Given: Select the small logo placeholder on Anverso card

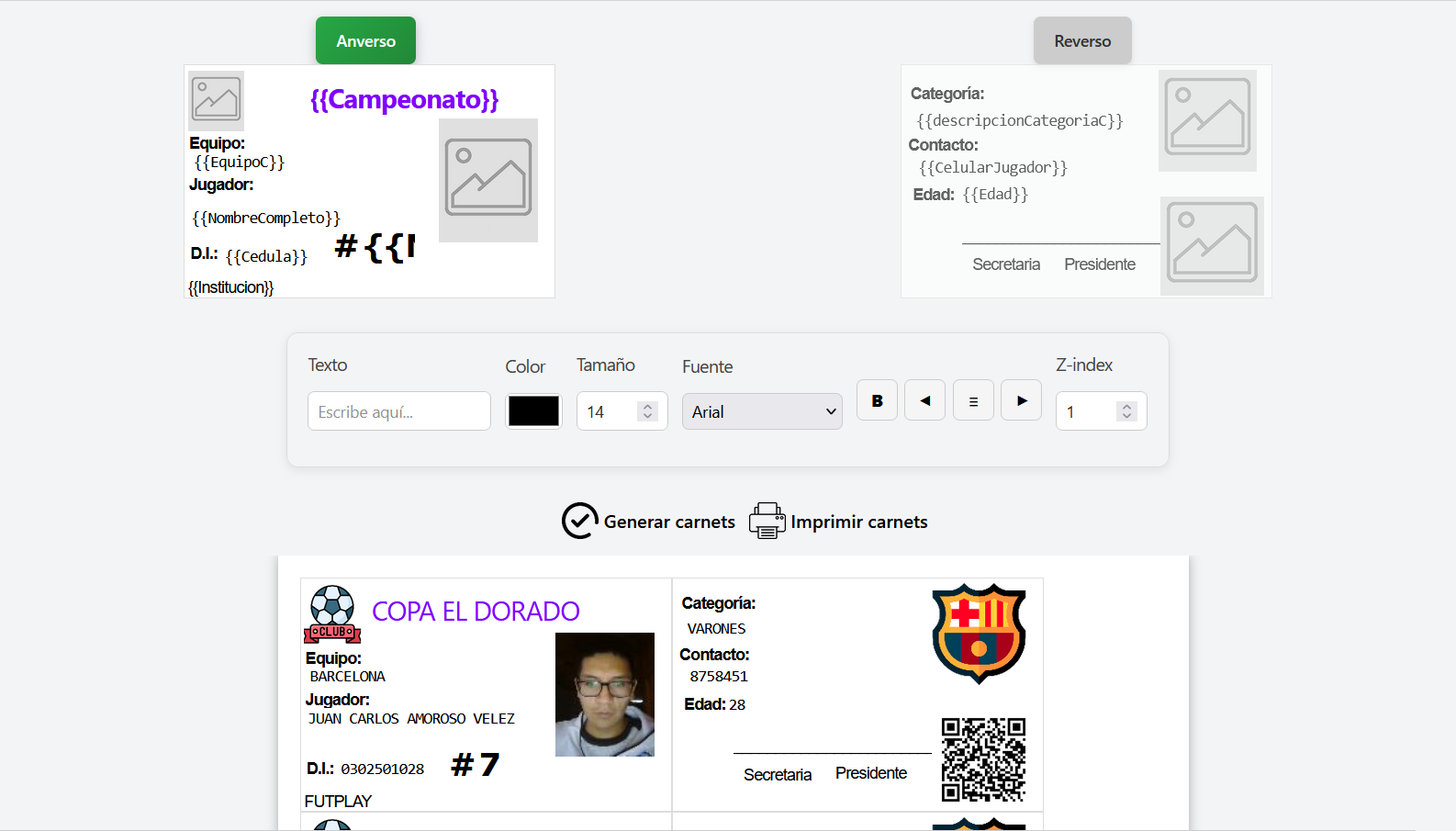Looking at the screenshot, I should pos(216,99).
